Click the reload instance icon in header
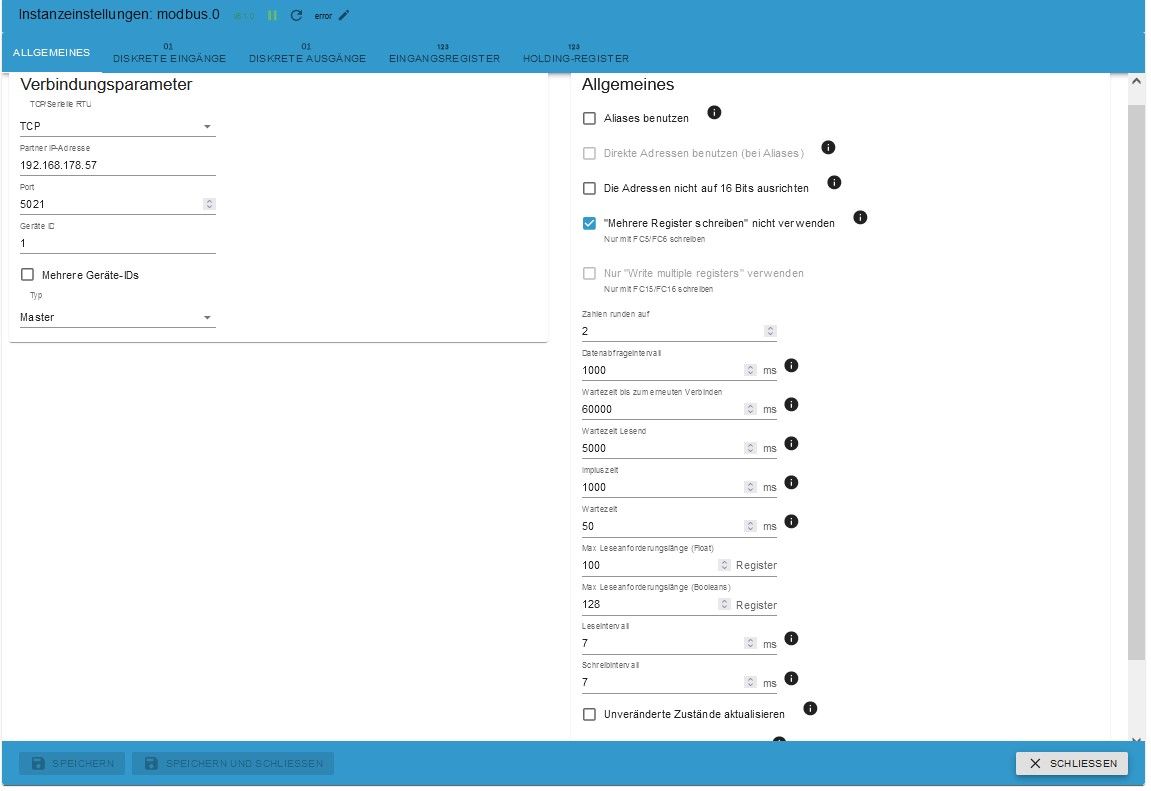The width and height of the screenshot is (1151, 791). (x=297, y=15)
